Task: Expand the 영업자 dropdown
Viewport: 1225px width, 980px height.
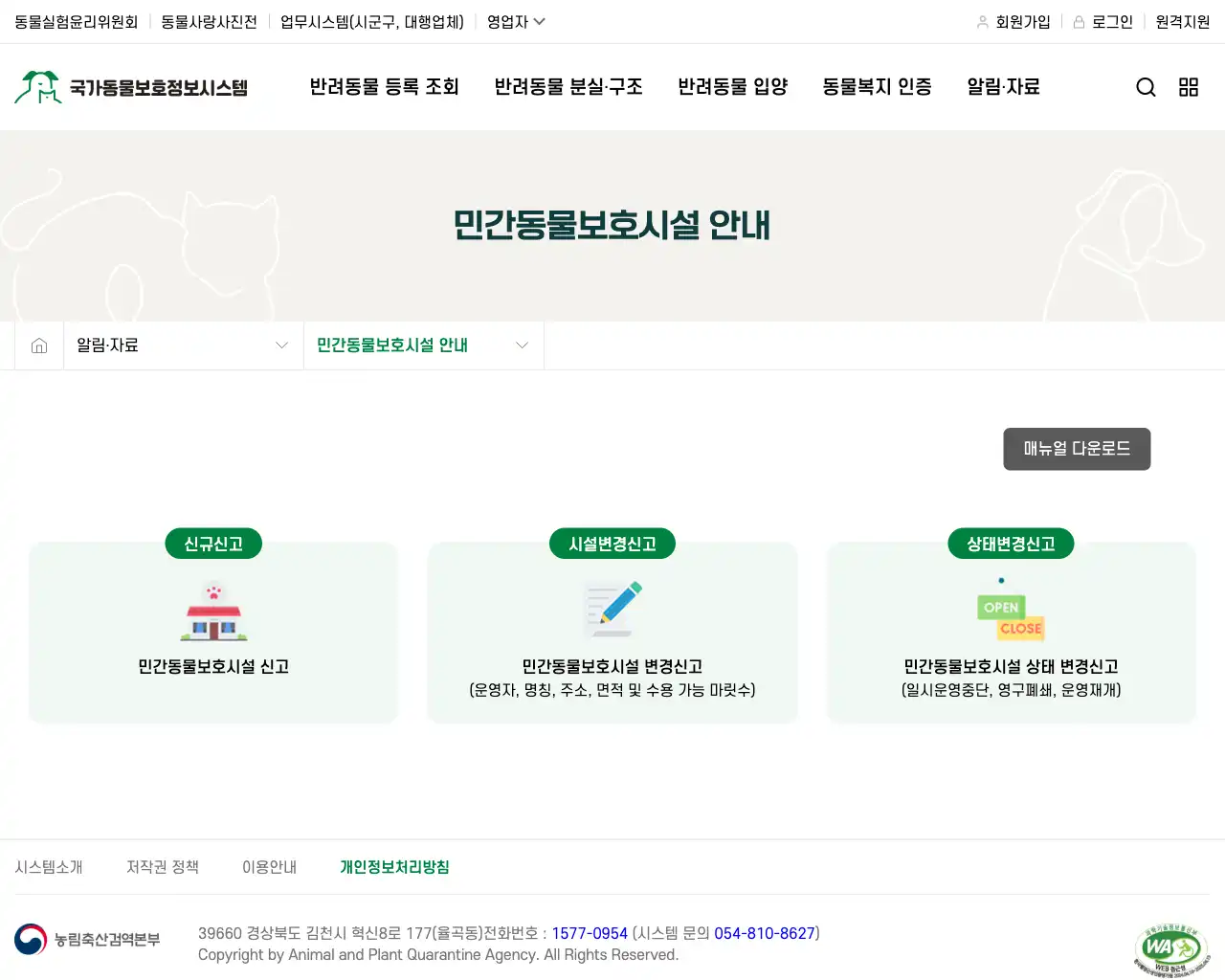Action: coord(516,22)
